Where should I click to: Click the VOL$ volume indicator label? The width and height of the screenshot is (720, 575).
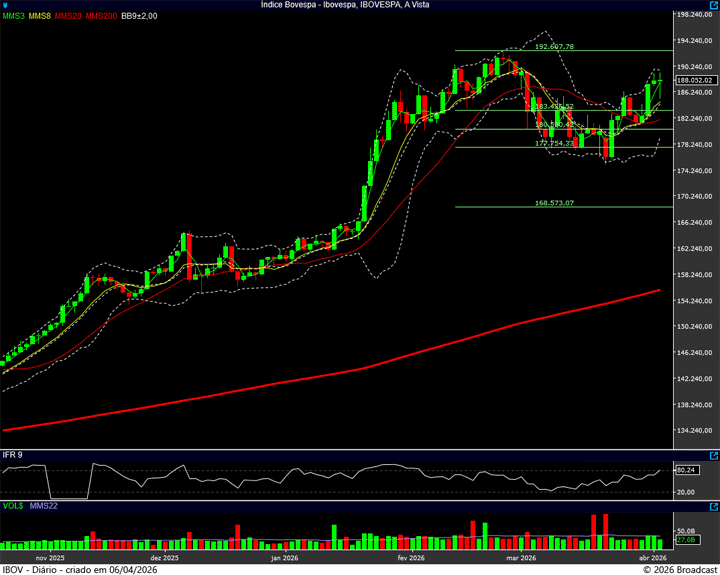coord(13,507)
